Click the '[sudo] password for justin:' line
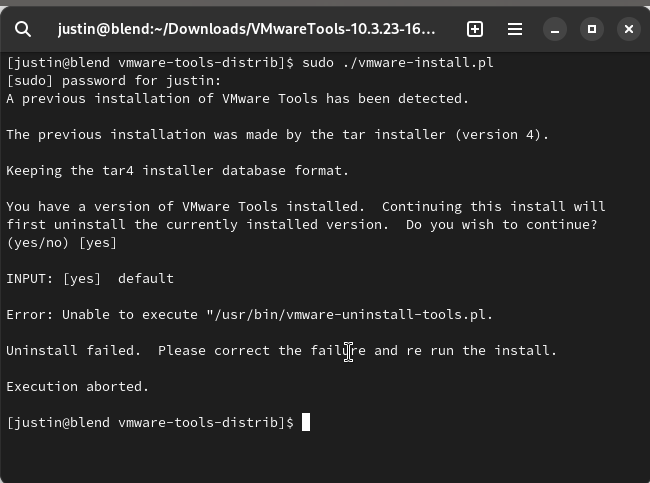The height and width of the screenshot is (483, 650). (x=114, y=80)
